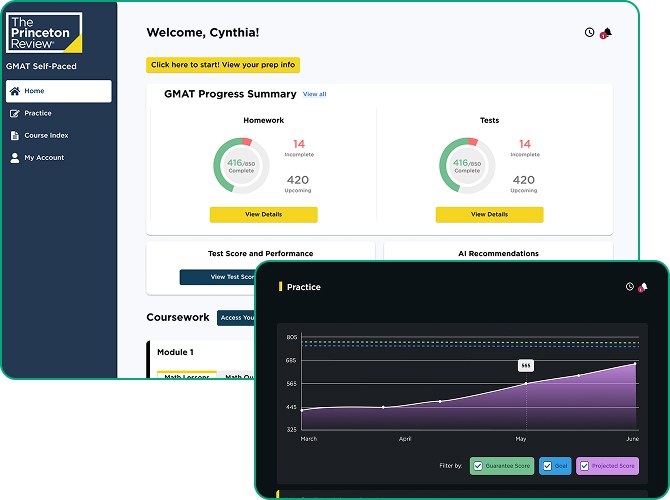Viewport: 670px width, 500px height.
Task: Click the Course Index document icon
Action: tap(14, 135)
